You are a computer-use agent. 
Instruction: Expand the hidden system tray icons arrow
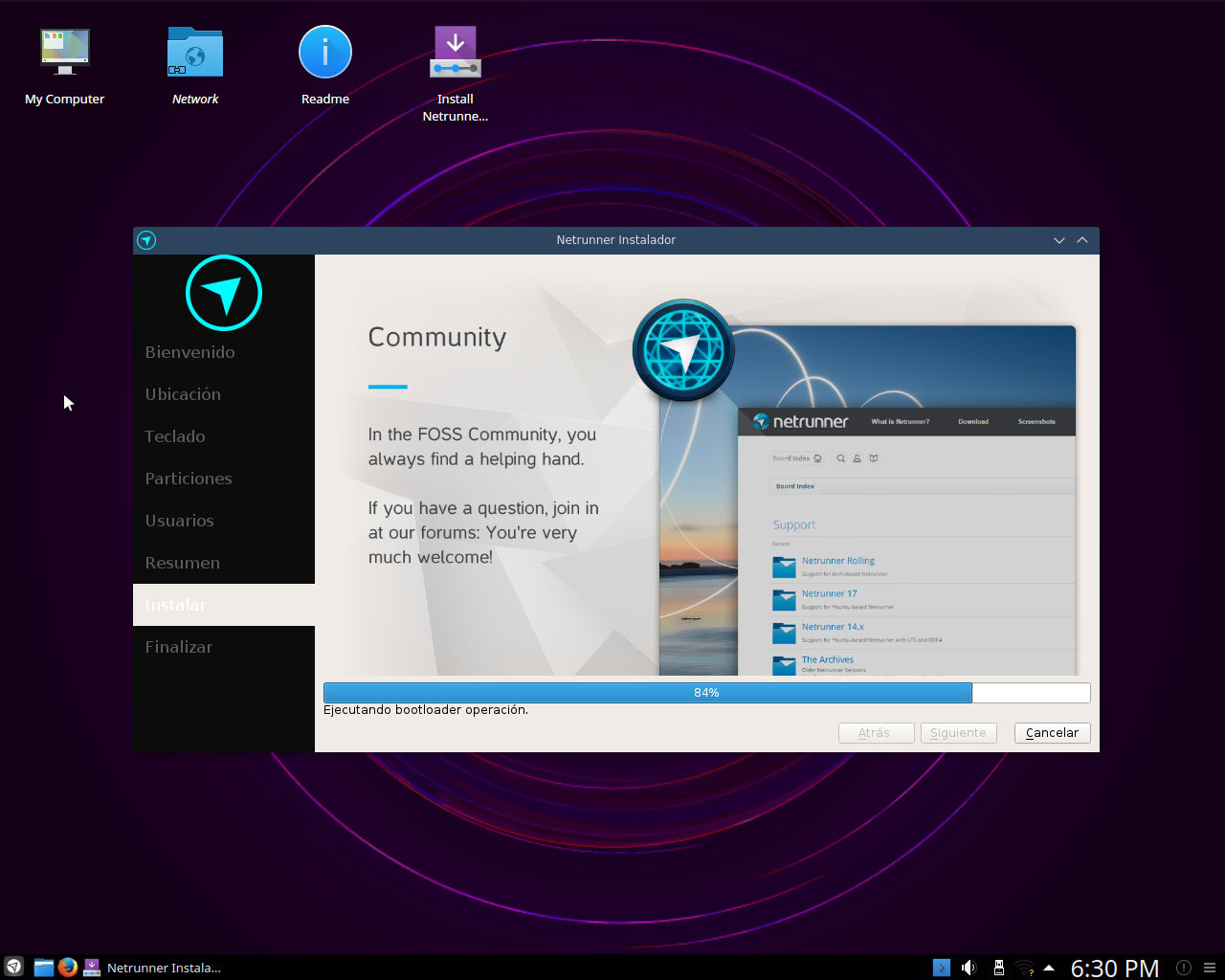1049,968
